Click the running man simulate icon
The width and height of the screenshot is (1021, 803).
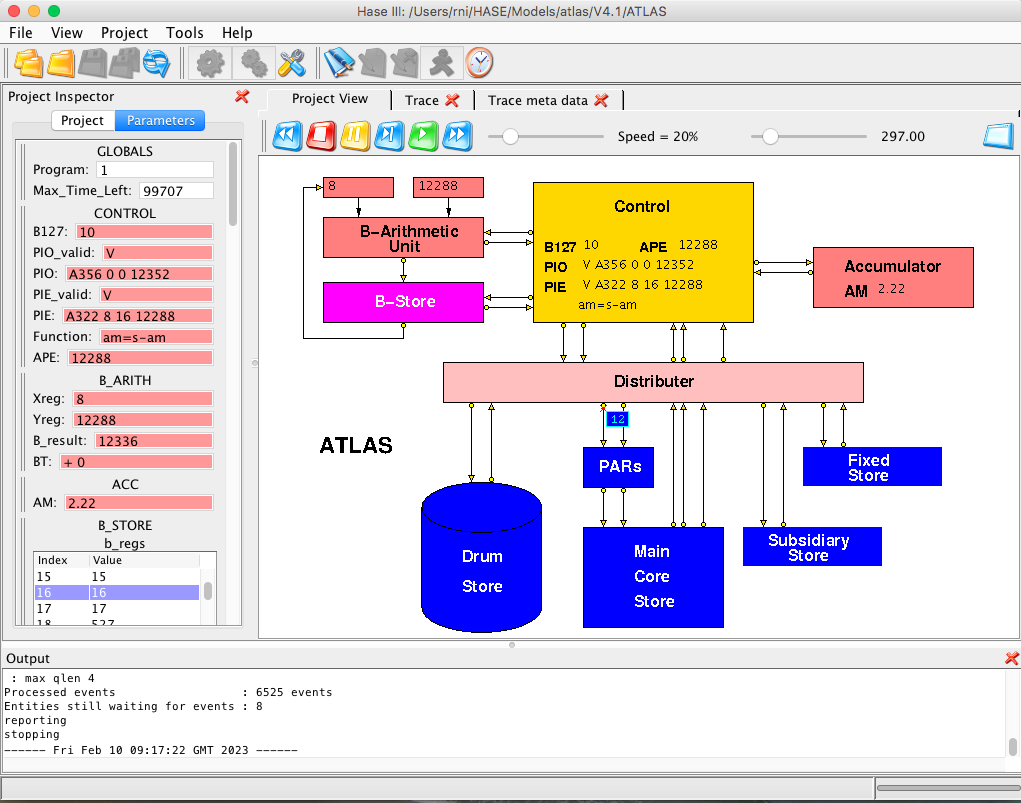tap(442, 63)
